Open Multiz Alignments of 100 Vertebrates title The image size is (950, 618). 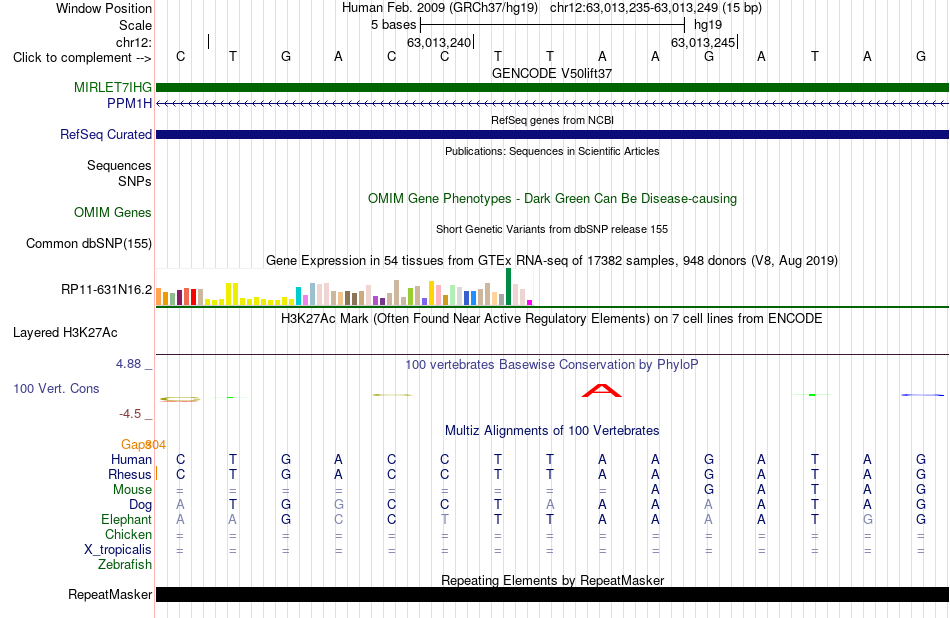coord(552,431)
